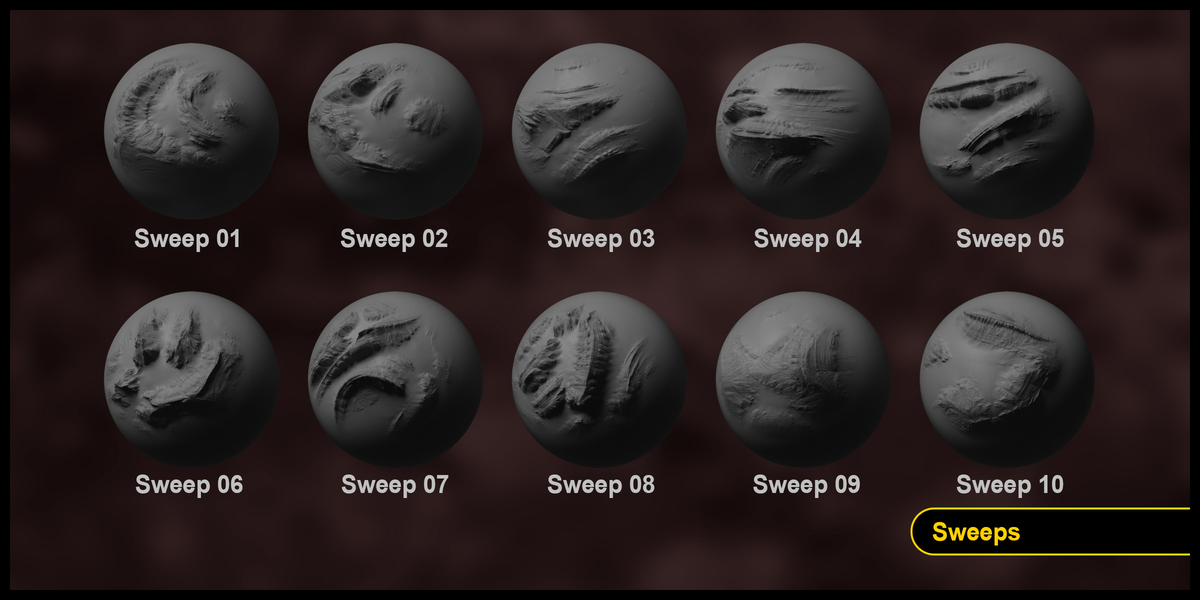Select the Sweep 08 sphere preview
This screenshot has height=600, width=1200.
click(599, 379)
